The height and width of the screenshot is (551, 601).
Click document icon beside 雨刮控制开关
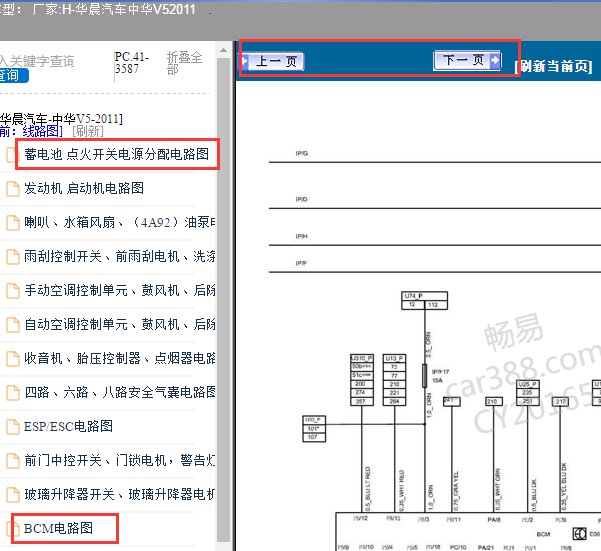pyautogui.click(x=13, y=257)
